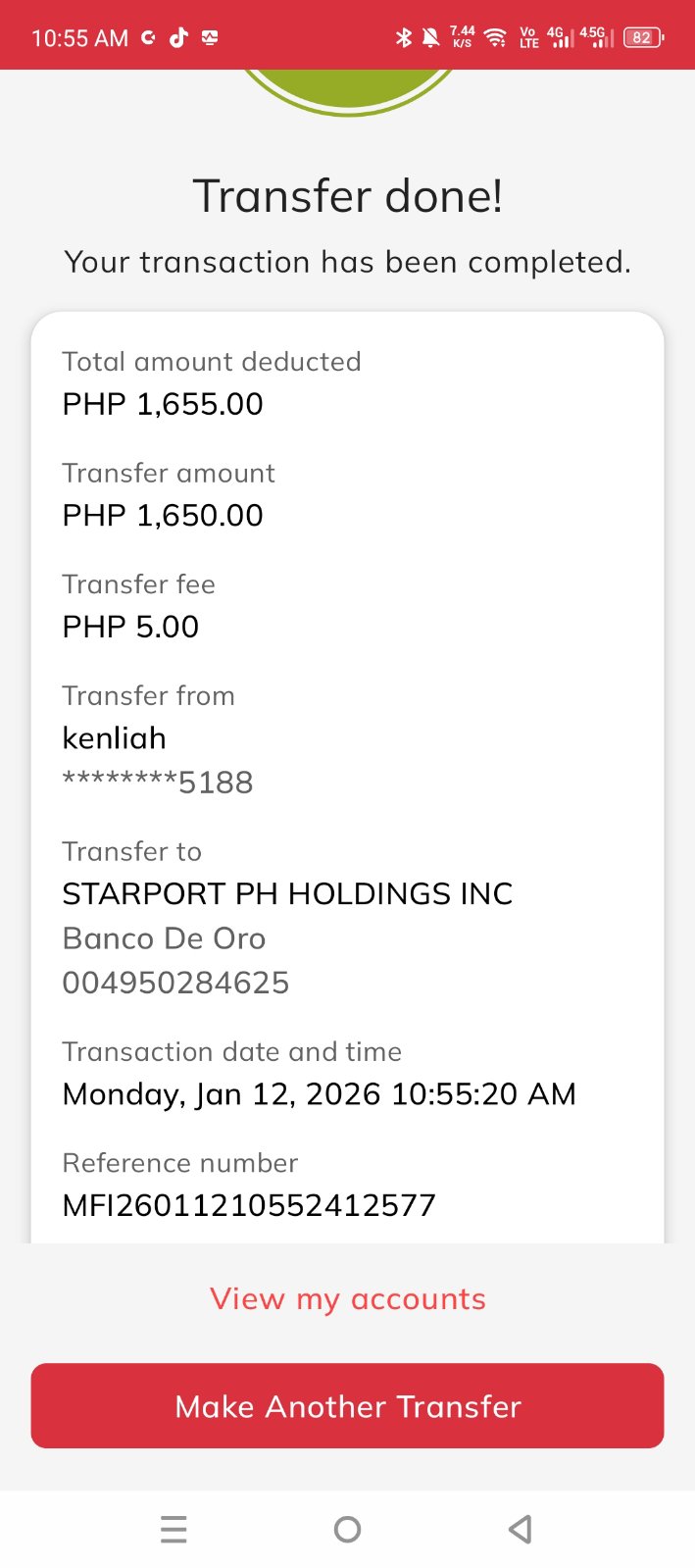The image size is (695, 1568).
Task: Open recent apps via the three-line icon
Action: [x=174, y=1529]
